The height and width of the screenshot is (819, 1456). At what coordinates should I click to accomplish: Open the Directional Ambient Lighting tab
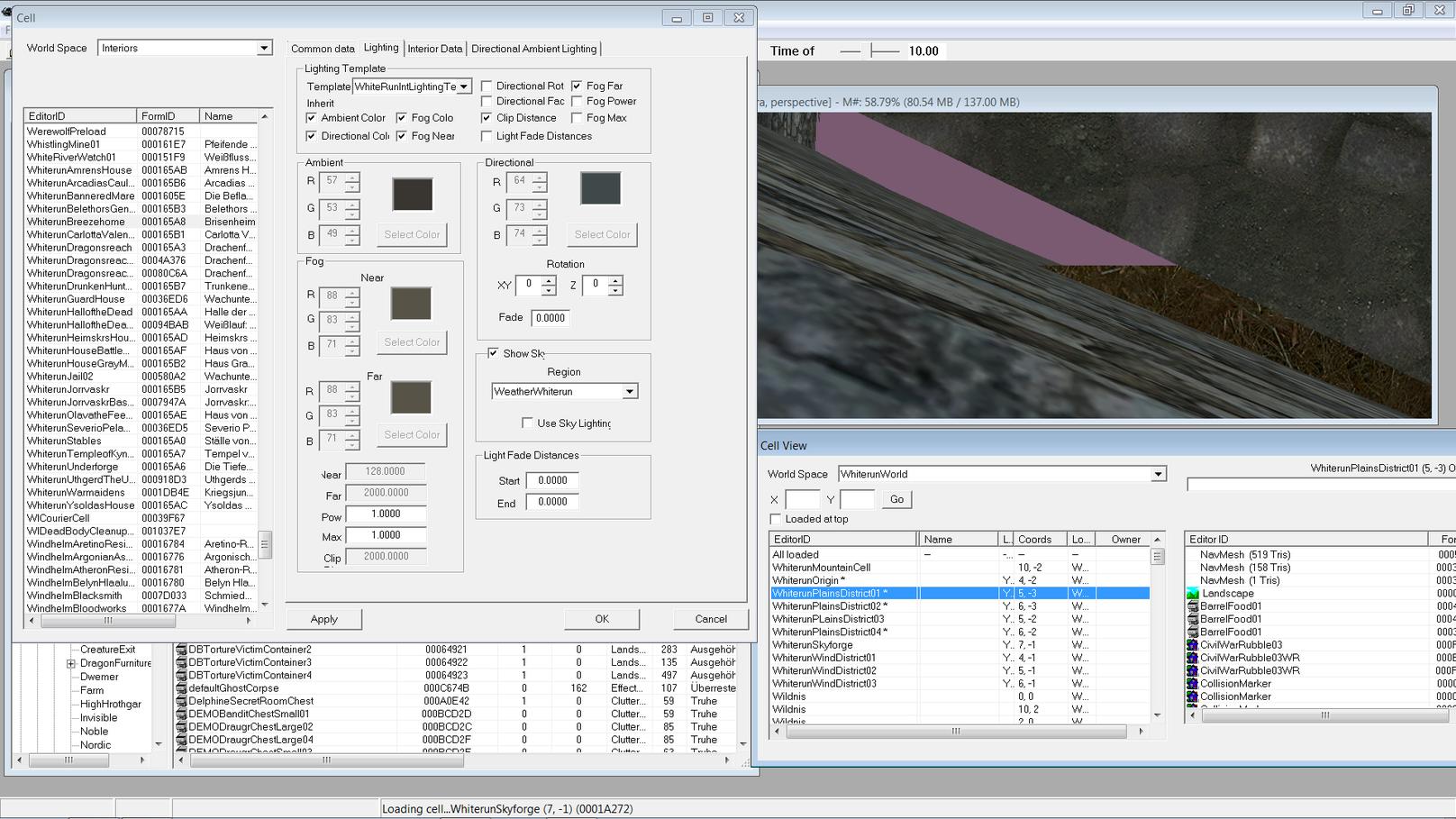[533, 49]
